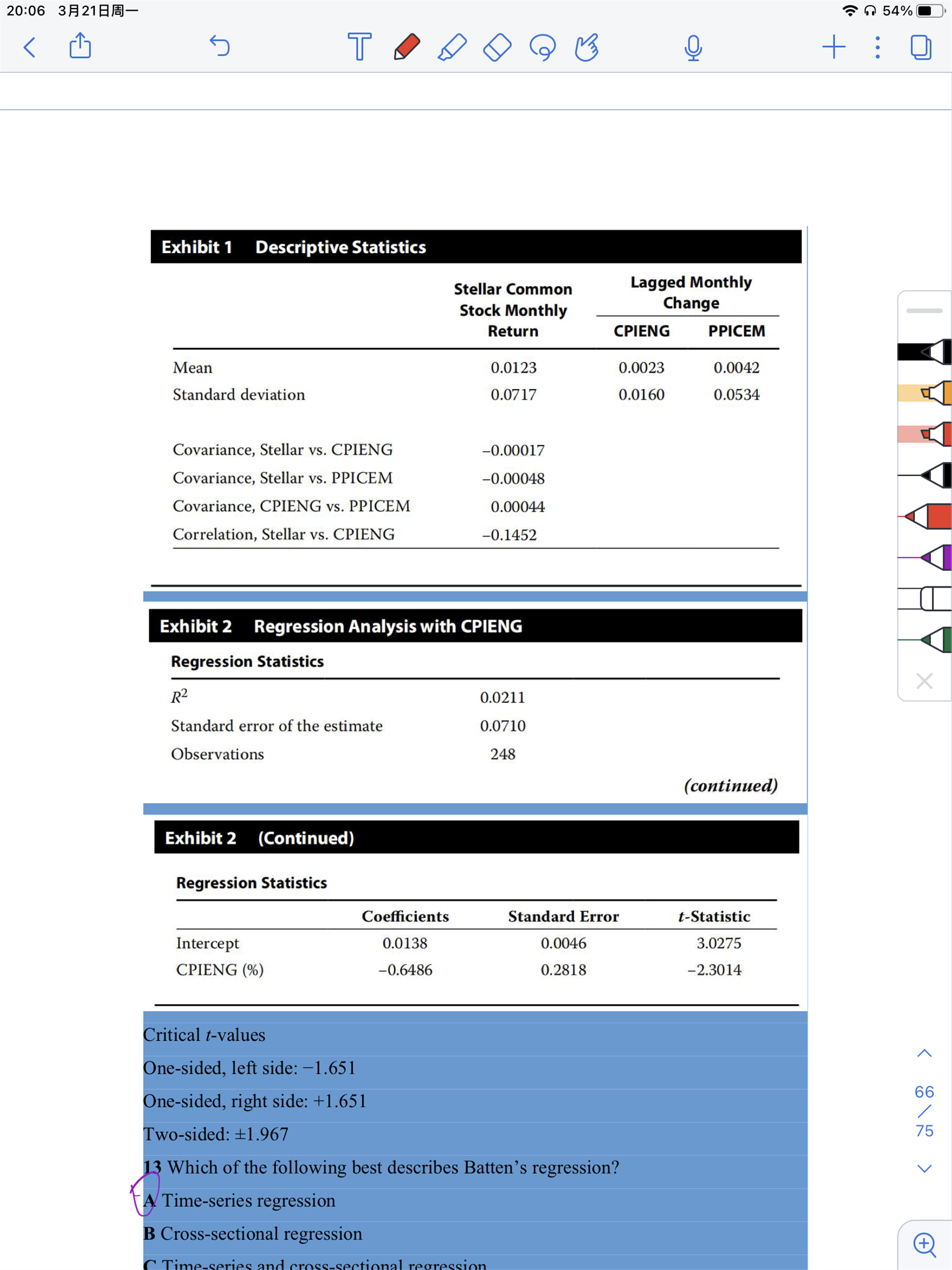952x1270 pixels.
Task: Select the hand/finger touch tool
Action: click(587, 46)
